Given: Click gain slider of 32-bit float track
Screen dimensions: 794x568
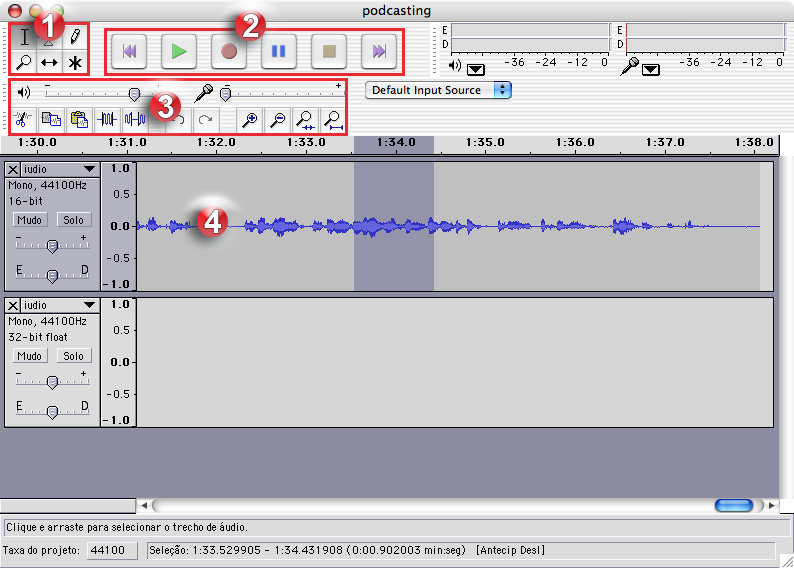Looking at the screenshot, I should [x=52, y=382].
